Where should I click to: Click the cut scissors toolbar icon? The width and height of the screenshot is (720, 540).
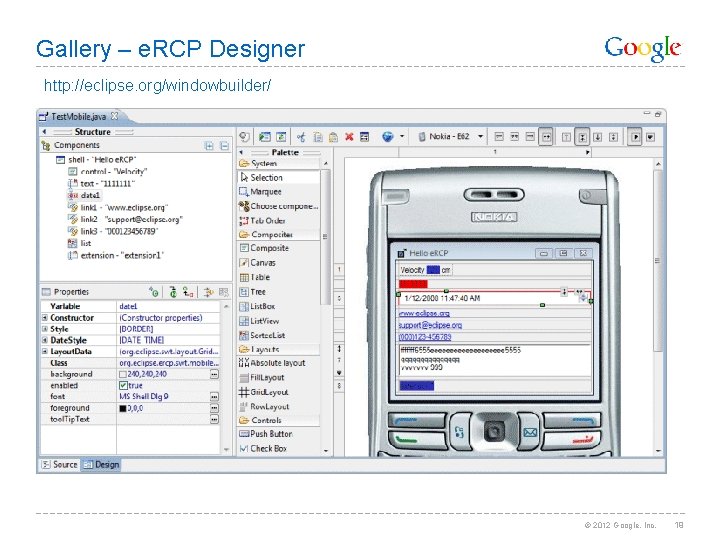tap(301, 137)
